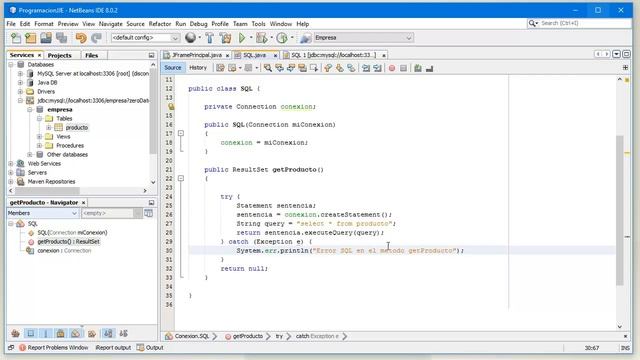This screenshot has width=640, height=360.
Task: Open the Navigate menu
Action: pos(111,24)
